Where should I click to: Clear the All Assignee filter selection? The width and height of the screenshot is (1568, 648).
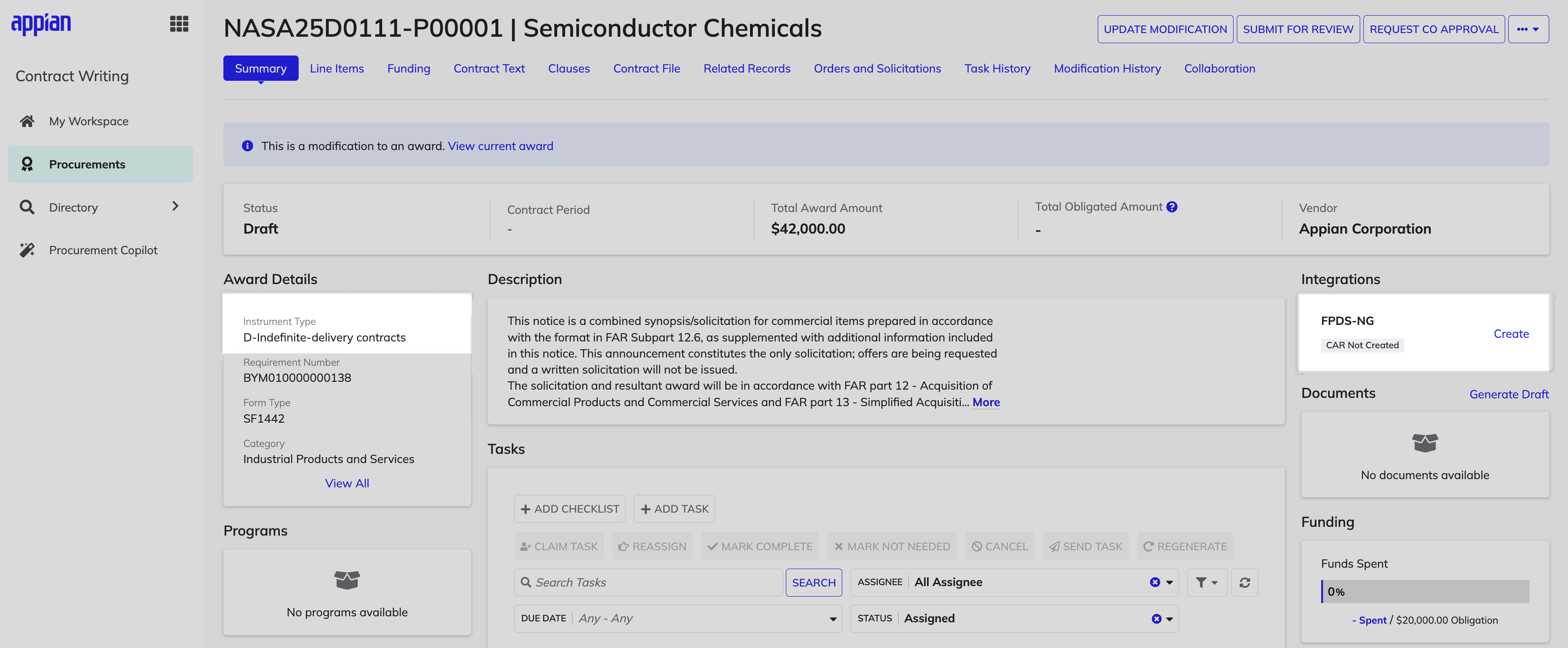tap(1155, 582)
